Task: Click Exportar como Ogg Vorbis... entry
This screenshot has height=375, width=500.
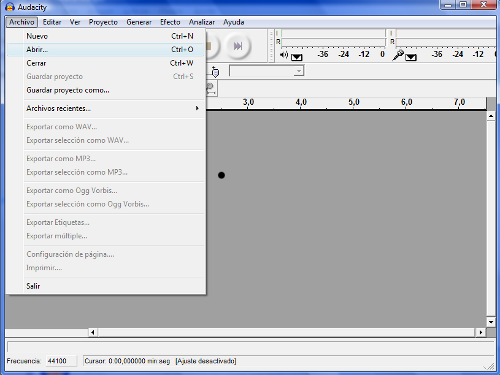Action: point(106,190)
